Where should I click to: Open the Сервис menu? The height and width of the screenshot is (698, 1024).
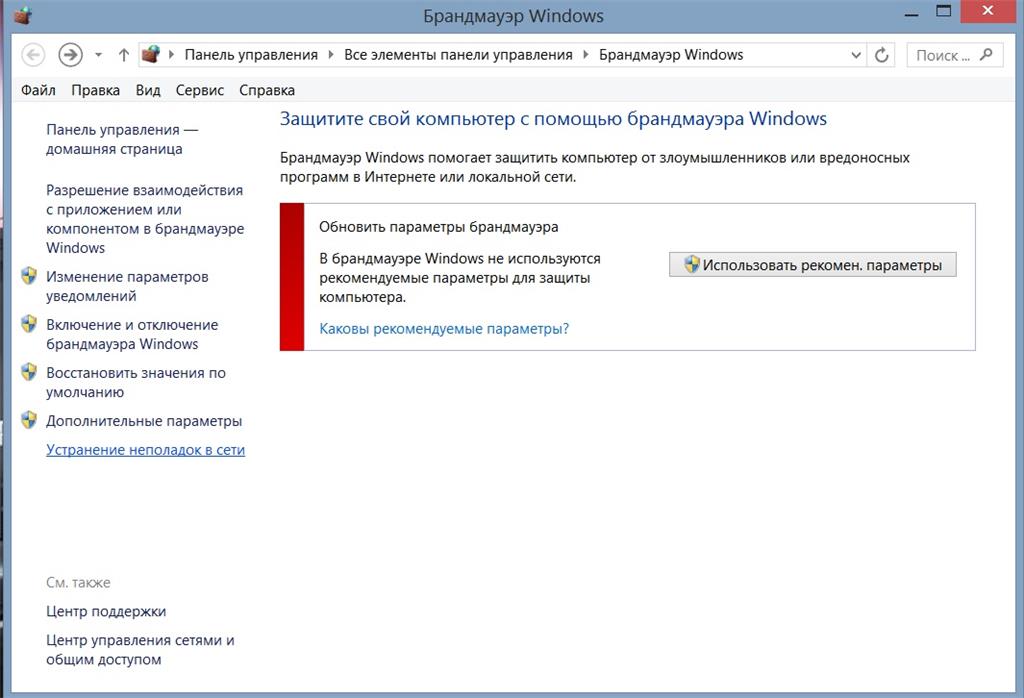[200, 90]
